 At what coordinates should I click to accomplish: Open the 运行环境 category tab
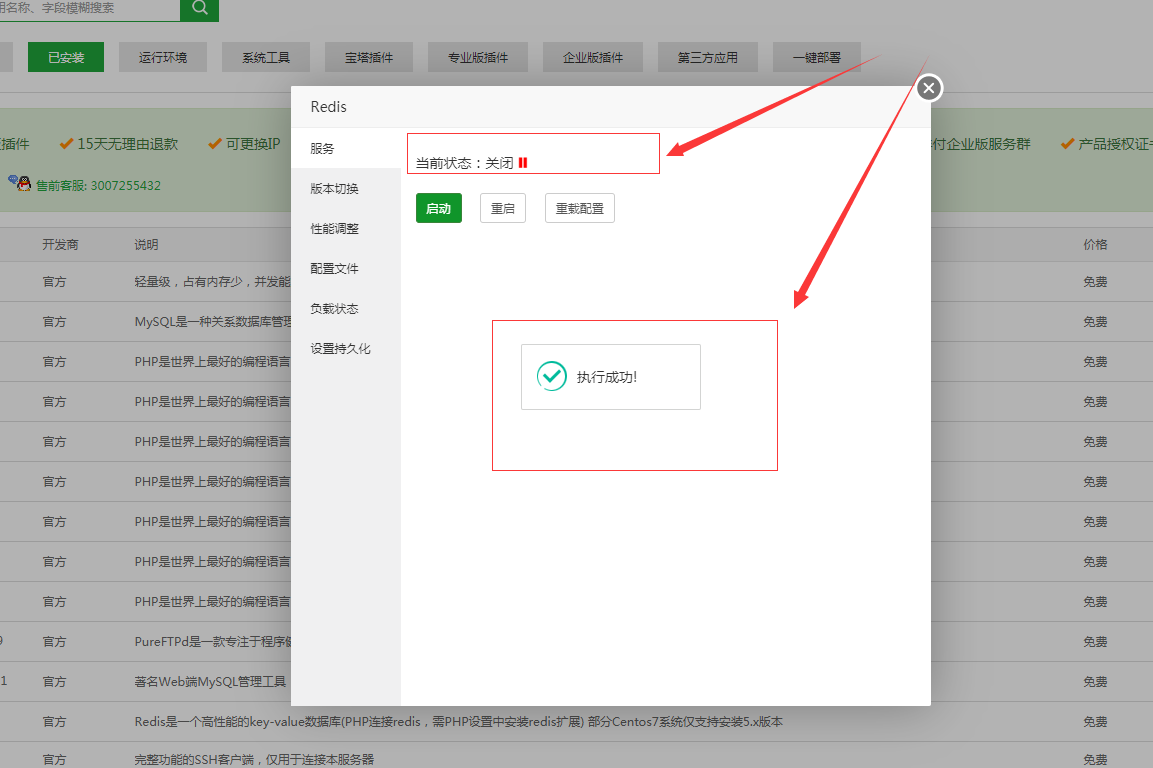pyautogui.click(x=163, y=57)
